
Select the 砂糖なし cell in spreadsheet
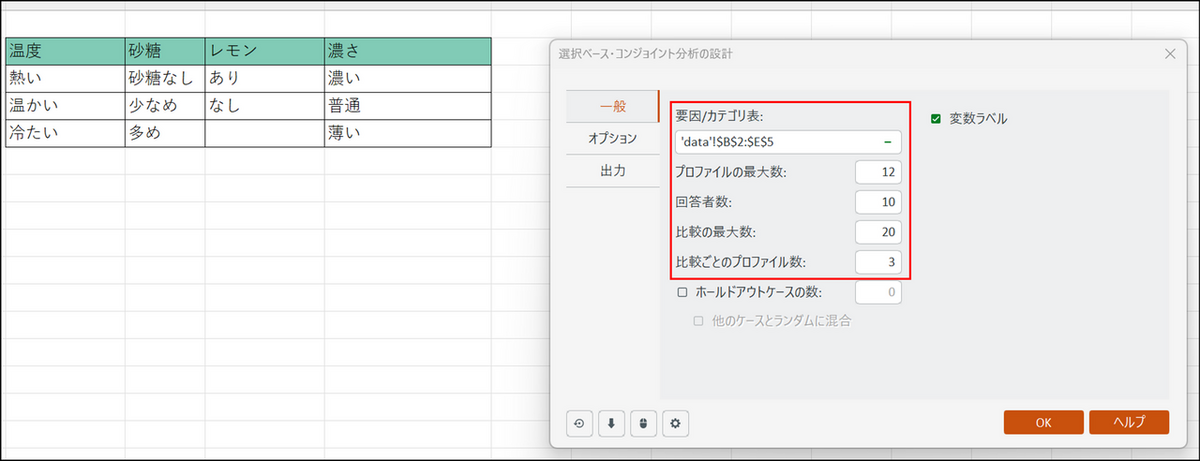(x=165, y=77)
